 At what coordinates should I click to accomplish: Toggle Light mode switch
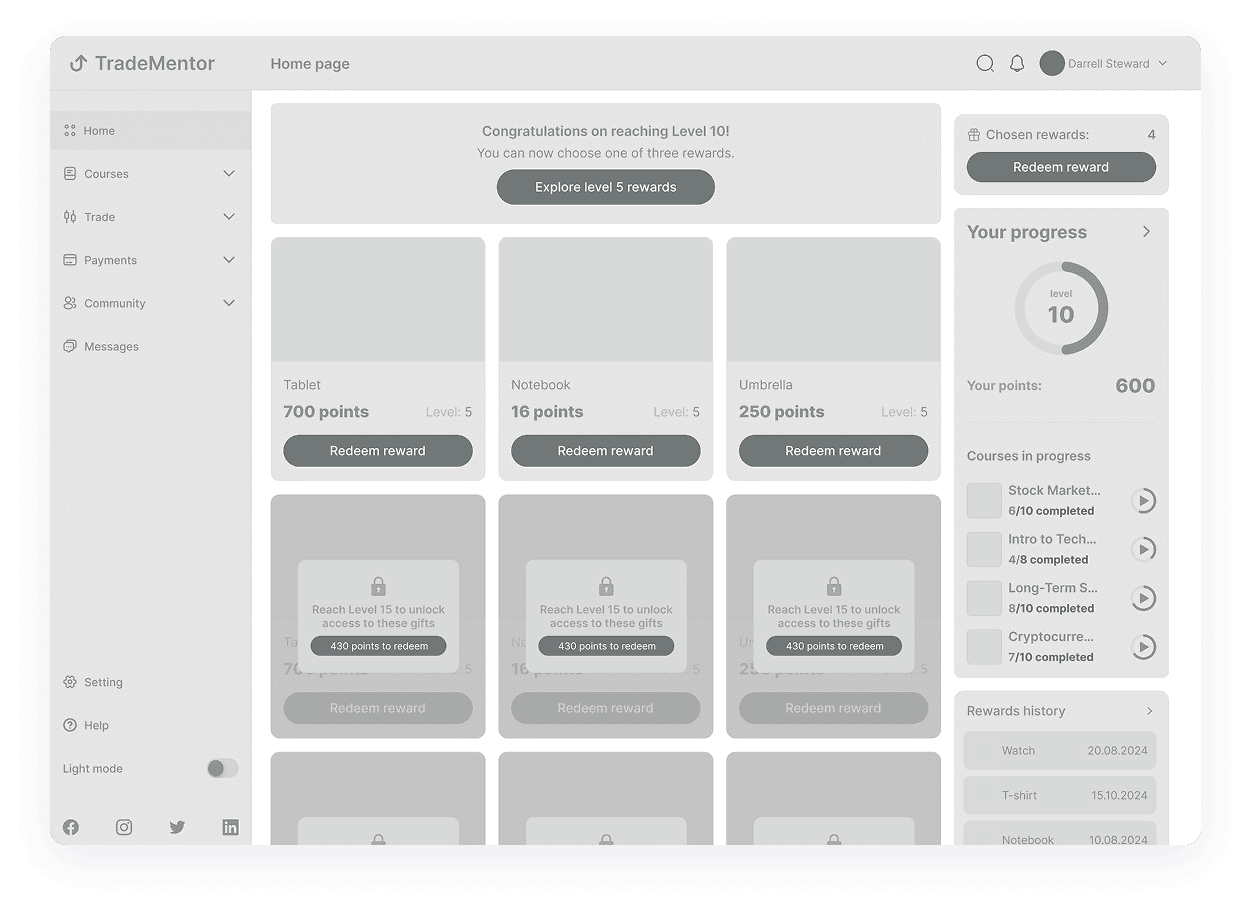[222, 768]
